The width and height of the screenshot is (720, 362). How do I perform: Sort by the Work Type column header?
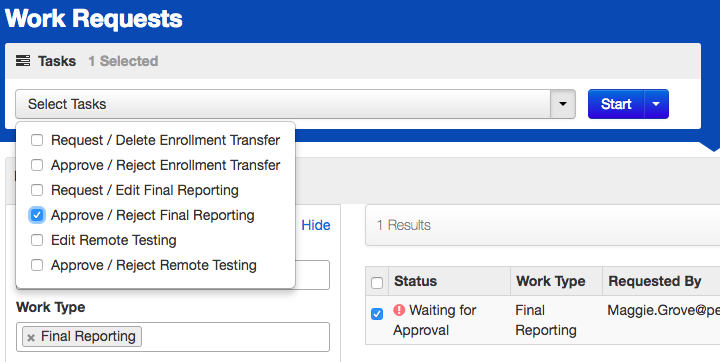[556, 281]
